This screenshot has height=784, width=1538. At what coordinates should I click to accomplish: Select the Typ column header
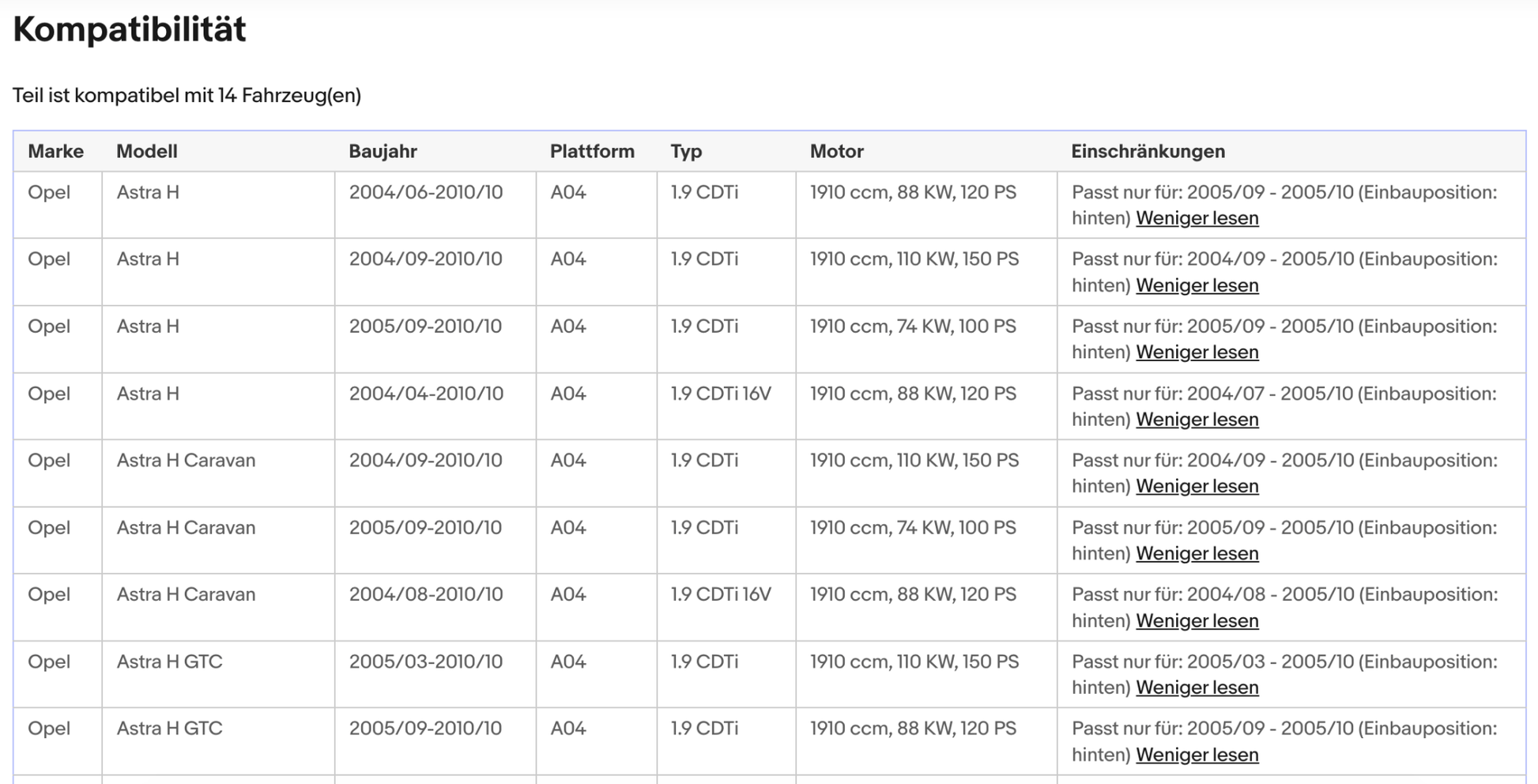[686, 151]
